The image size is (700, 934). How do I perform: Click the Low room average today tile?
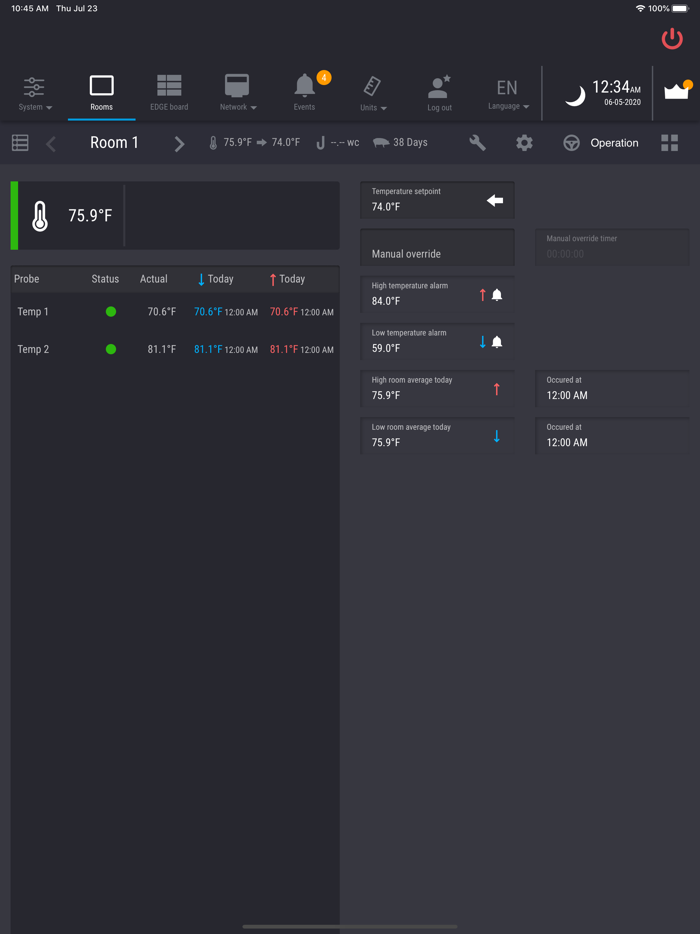point(437,435)
